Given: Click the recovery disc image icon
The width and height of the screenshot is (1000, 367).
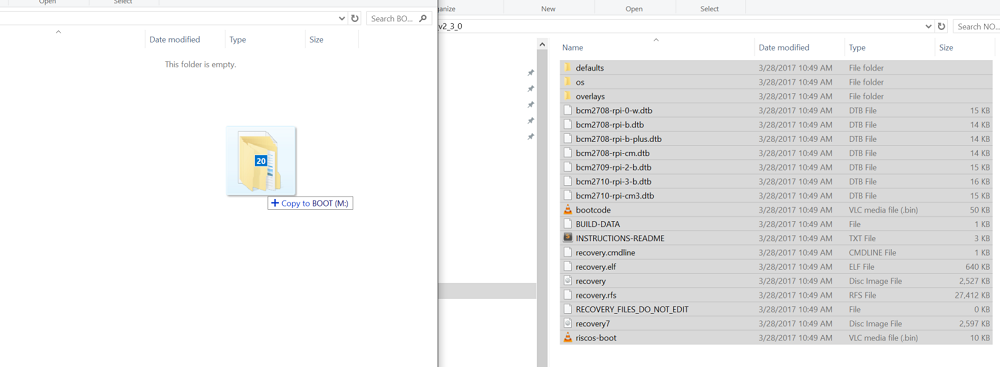Looking at the screenshot, I should pos(568,281).
